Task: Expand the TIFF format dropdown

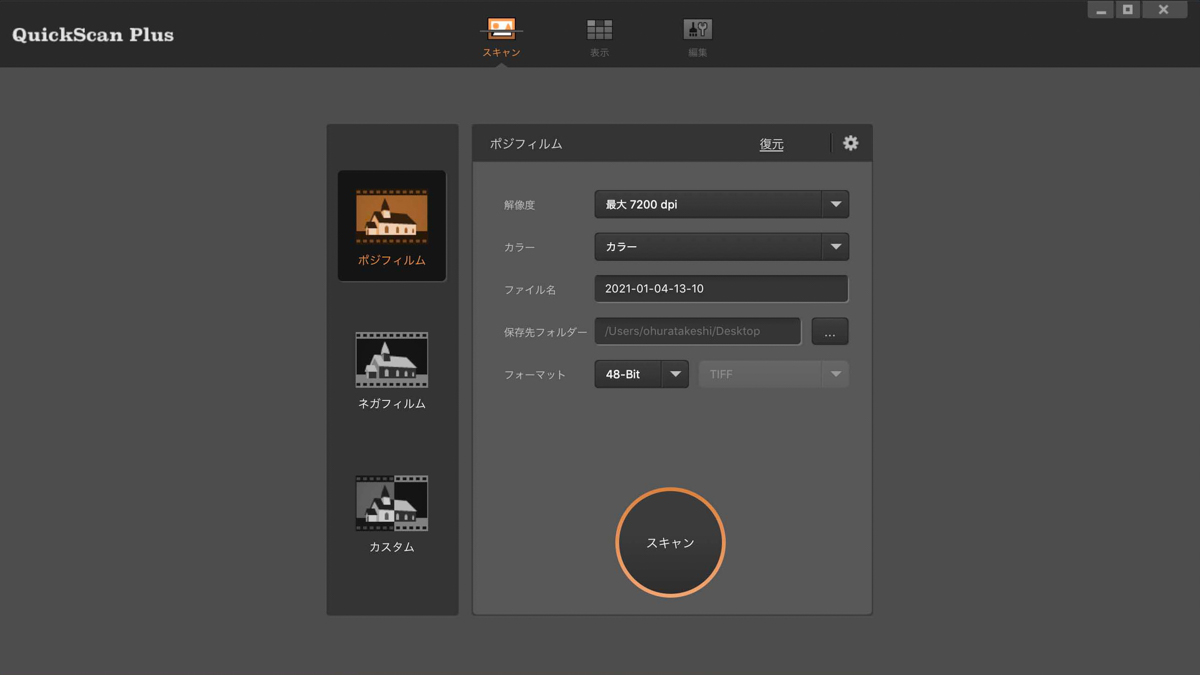Action: pyautogui.click(x=835, y=373)
